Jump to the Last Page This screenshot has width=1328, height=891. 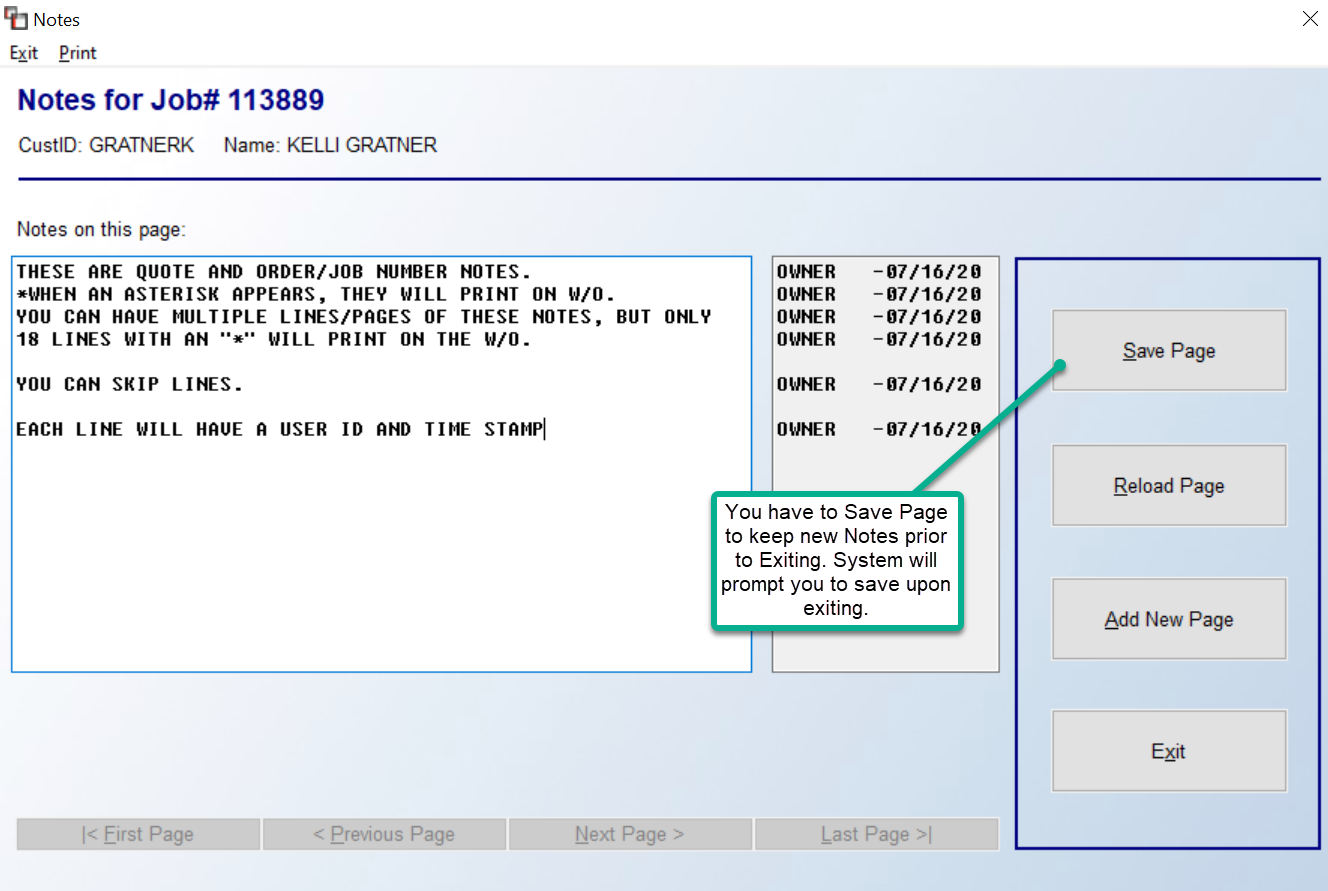click(x=876, y=833)
